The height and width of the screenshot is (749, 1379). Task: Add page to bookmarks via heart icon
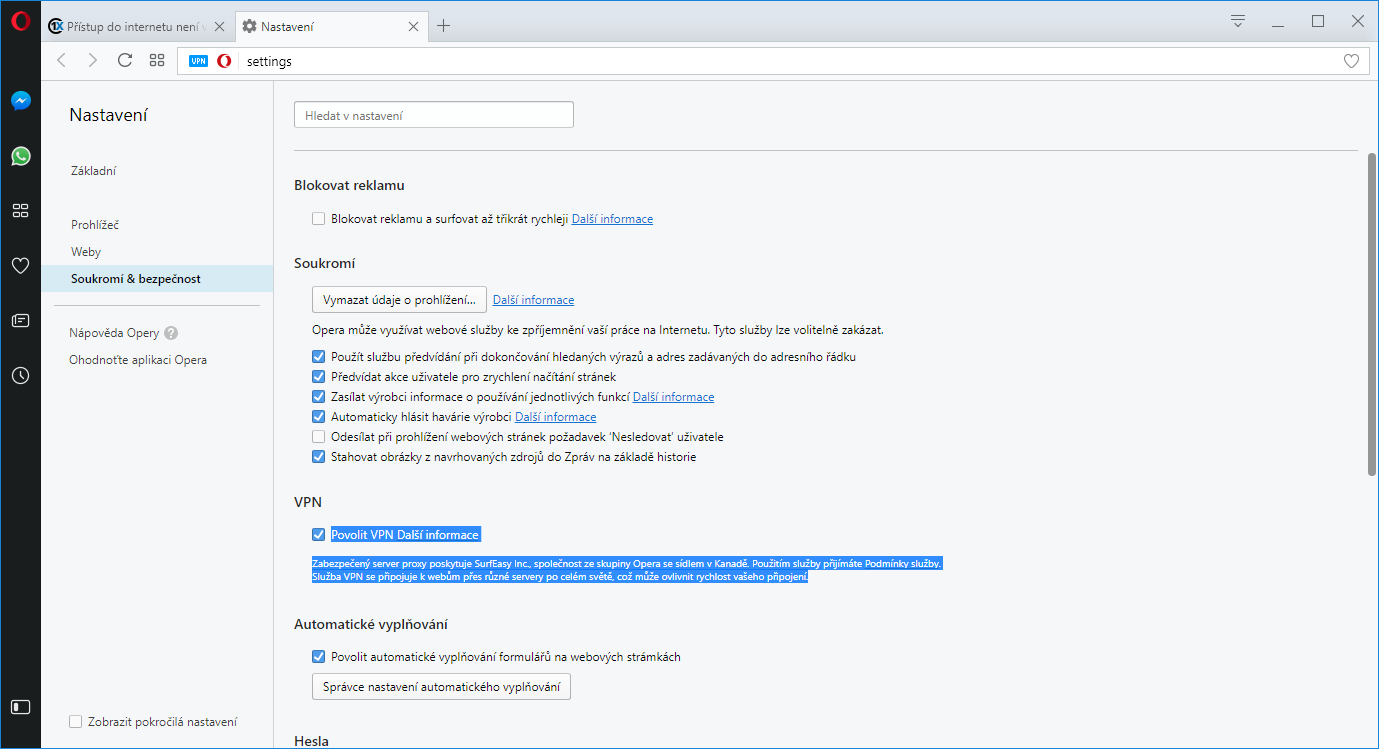(x=1351, y=61)
